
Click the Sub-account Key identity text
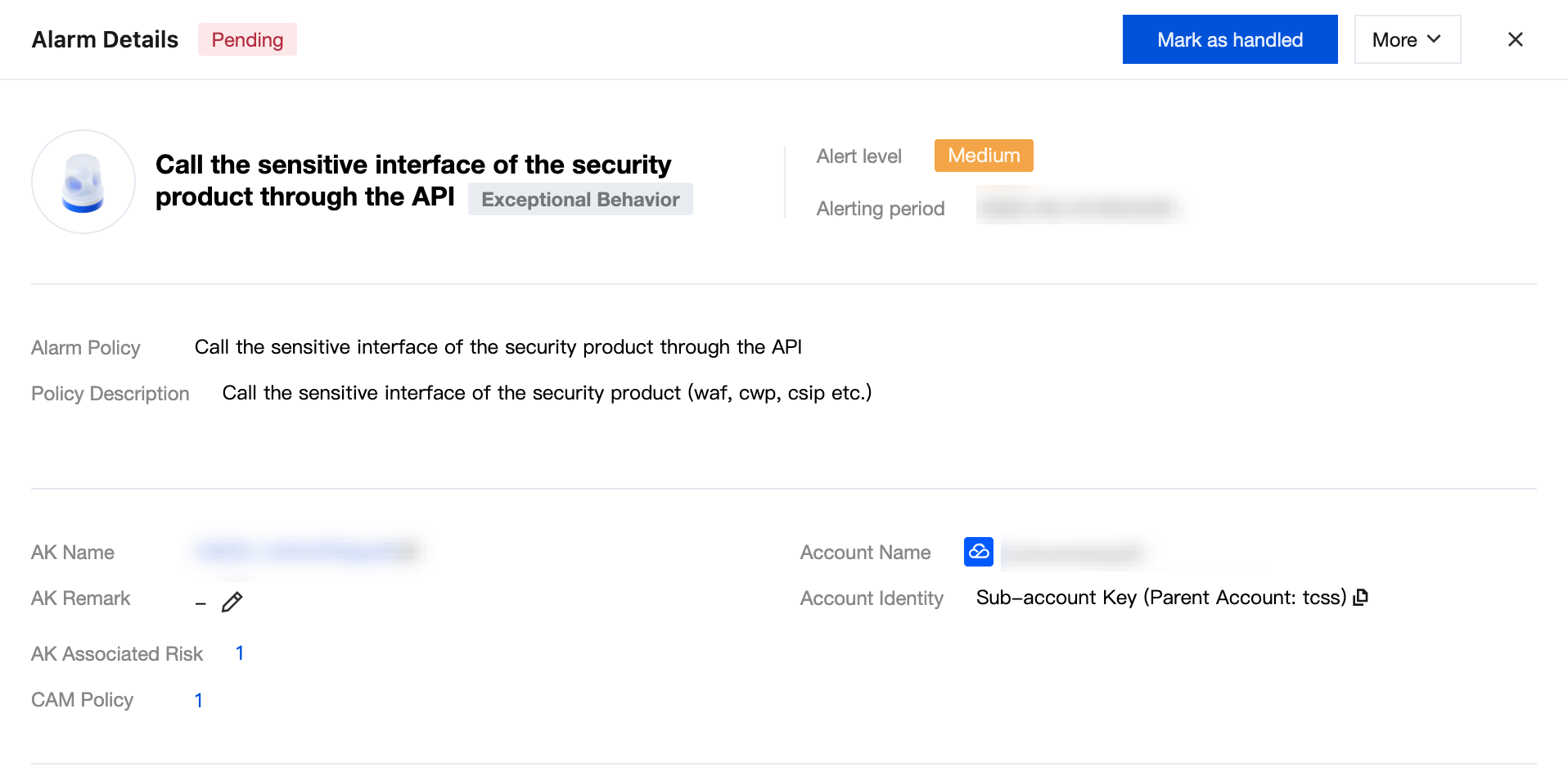pos(1160,598)
